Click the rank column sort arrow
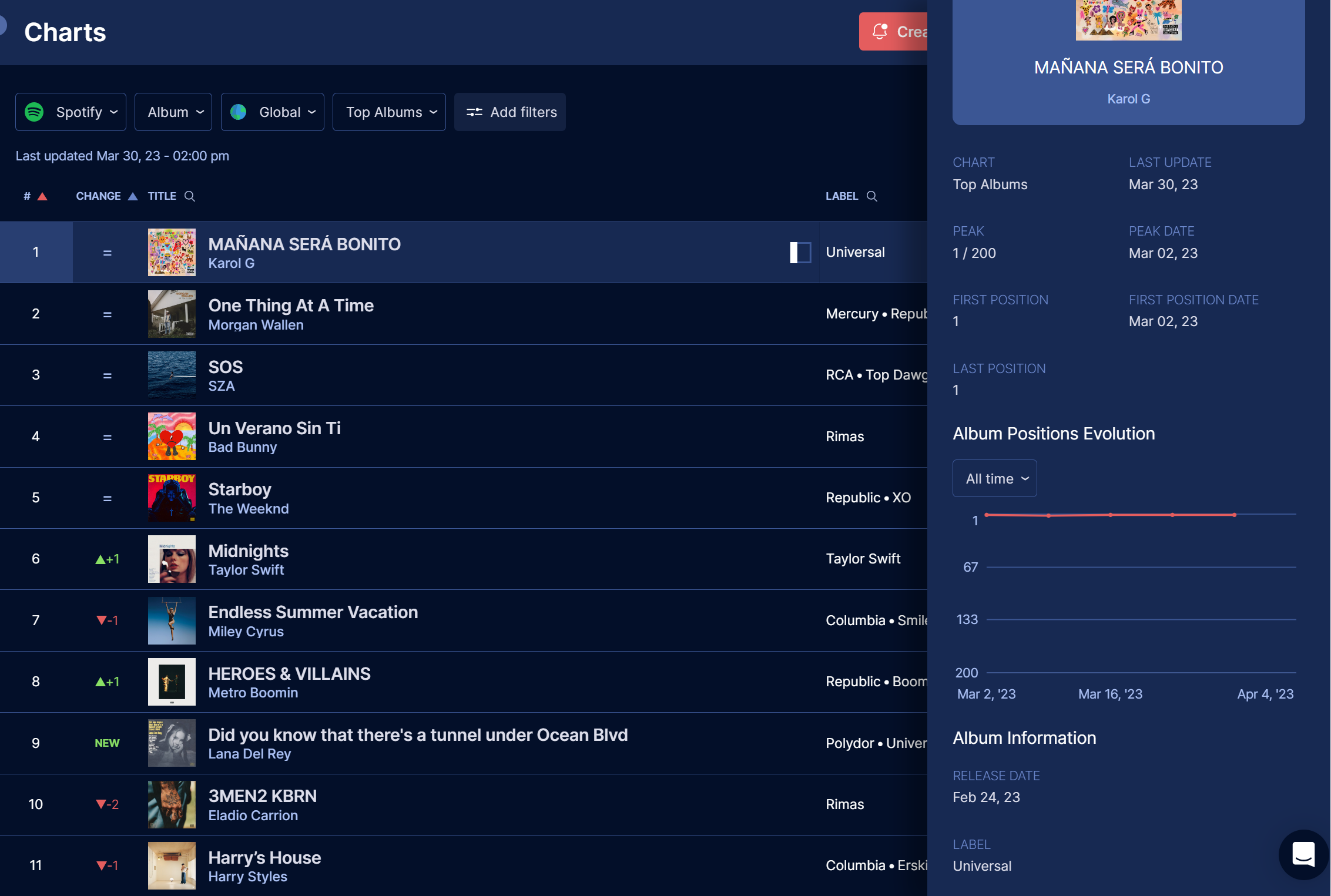This screenshot has height=896, width=1331. pyautogui.click(x=42, y=196)
